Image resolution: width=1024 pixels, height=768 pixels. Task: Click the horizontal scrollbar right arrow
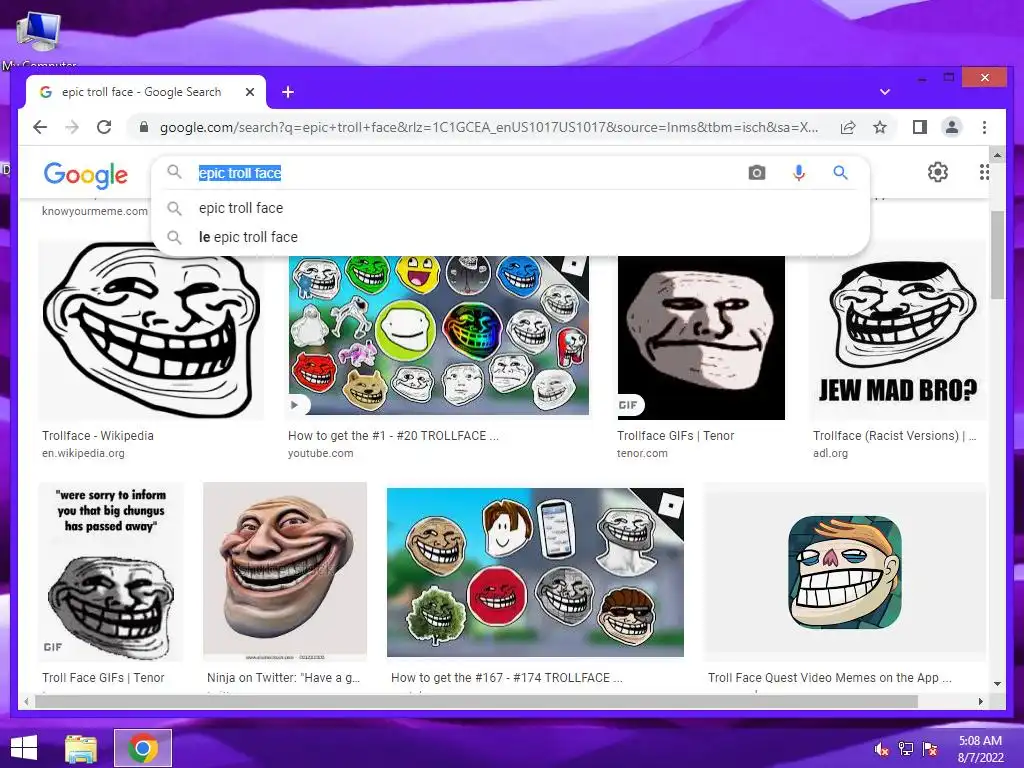point(980,701)
